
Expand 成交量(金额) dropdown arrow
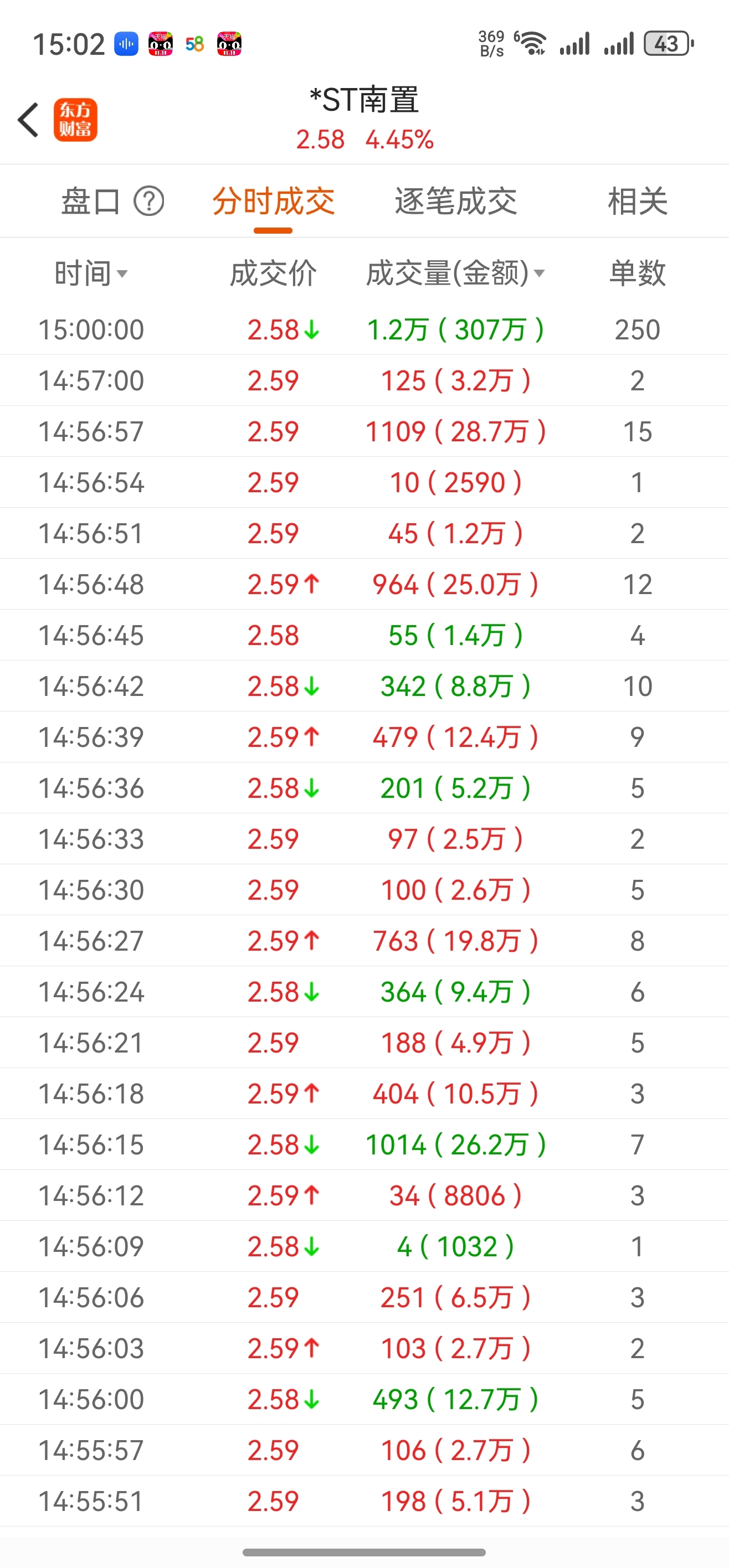tap(539, 274)
